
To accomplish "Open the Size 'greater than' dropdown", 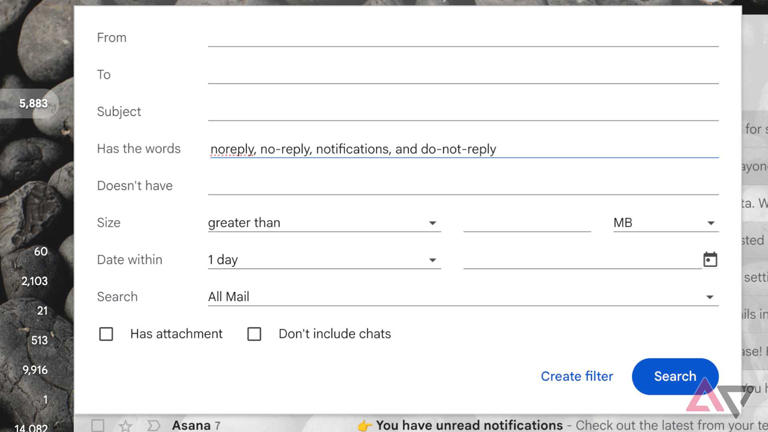I will (324, 223).
